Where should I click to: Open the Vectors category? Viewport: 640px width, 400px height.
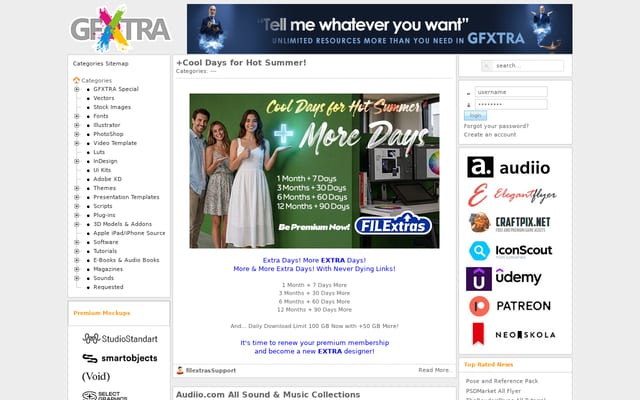tap(104, 98)
